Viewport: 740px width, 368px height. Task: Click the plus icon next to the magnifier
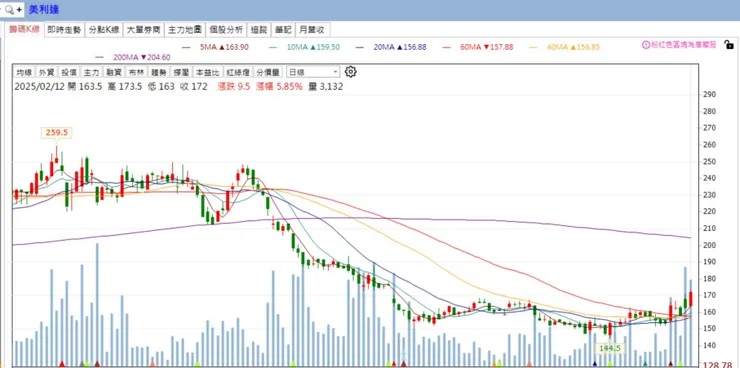(19, 9)
